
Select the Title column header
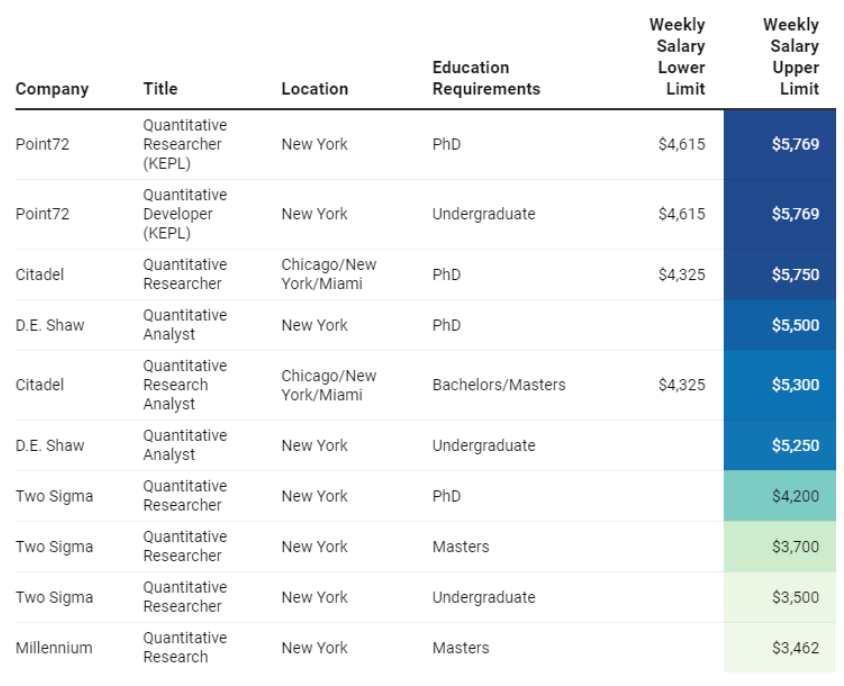(160, 88)
